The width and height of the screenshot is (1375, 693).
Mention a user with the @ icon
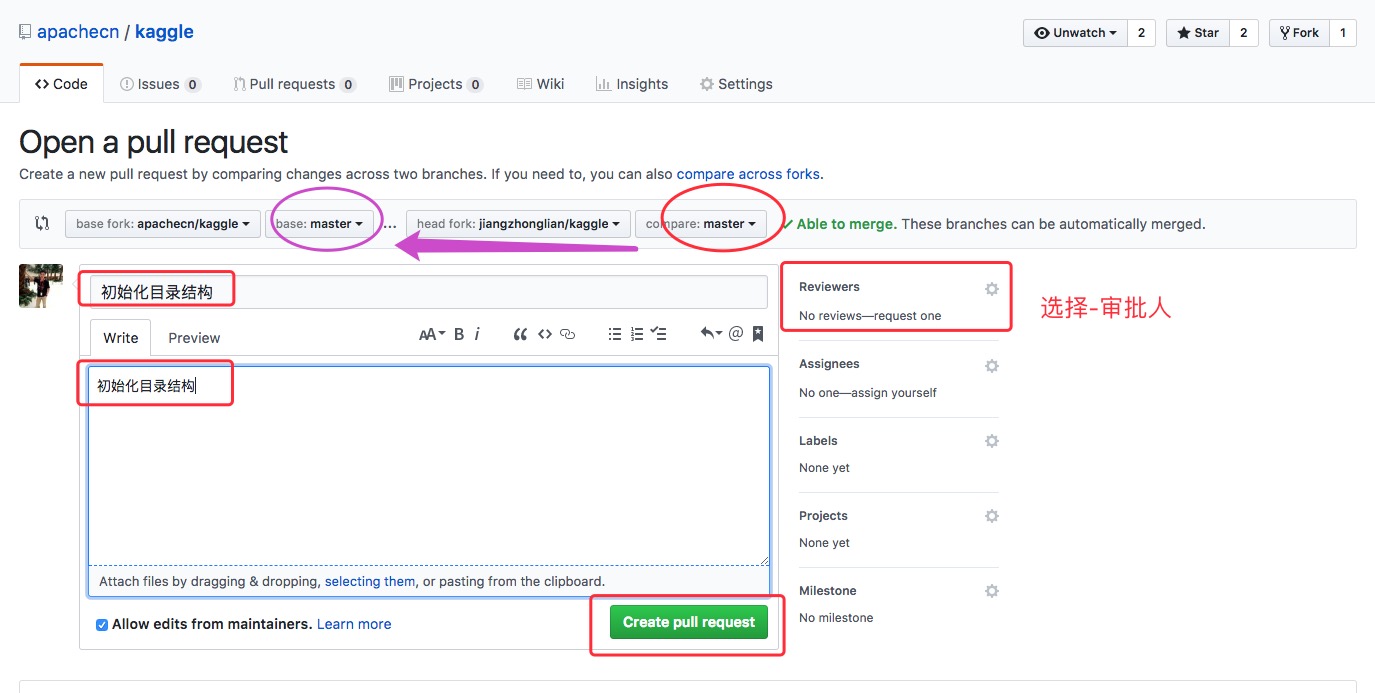click(x=736, y=334)
